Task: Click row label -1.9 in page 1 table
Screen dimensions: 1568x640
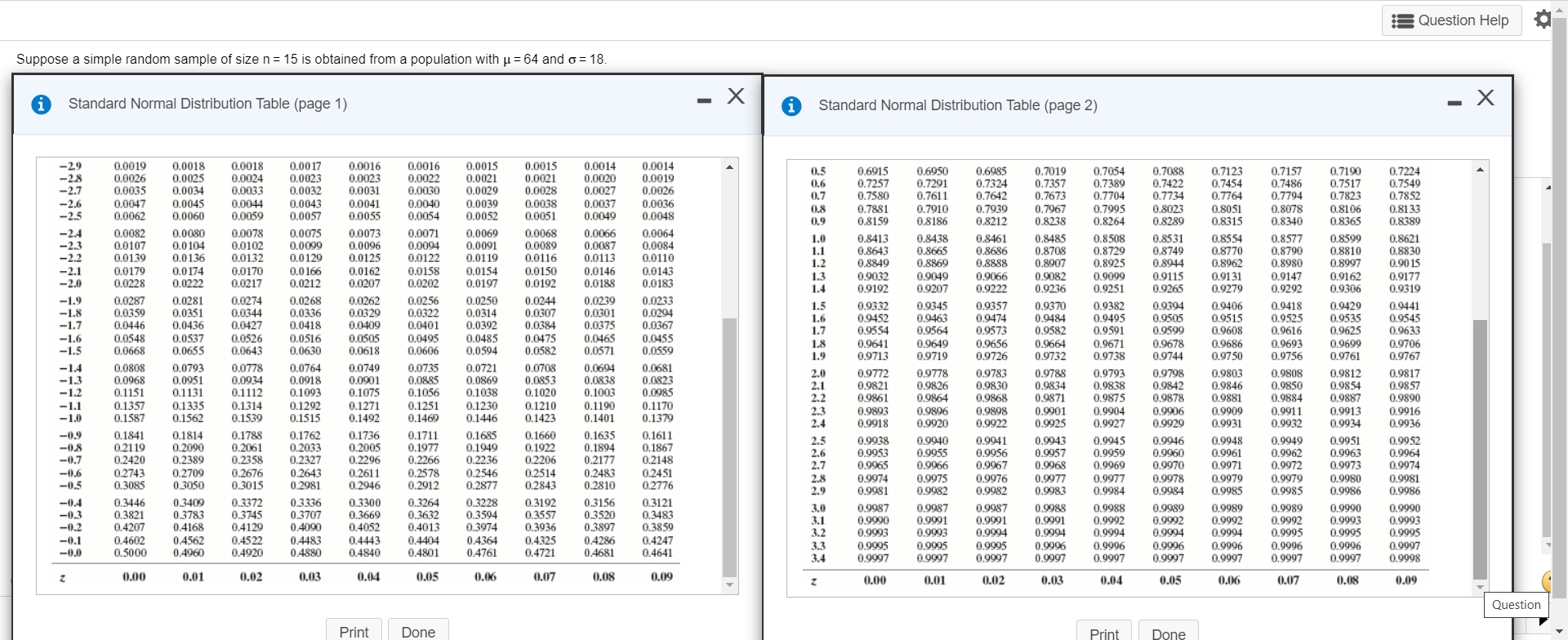Action: (70, 300)
